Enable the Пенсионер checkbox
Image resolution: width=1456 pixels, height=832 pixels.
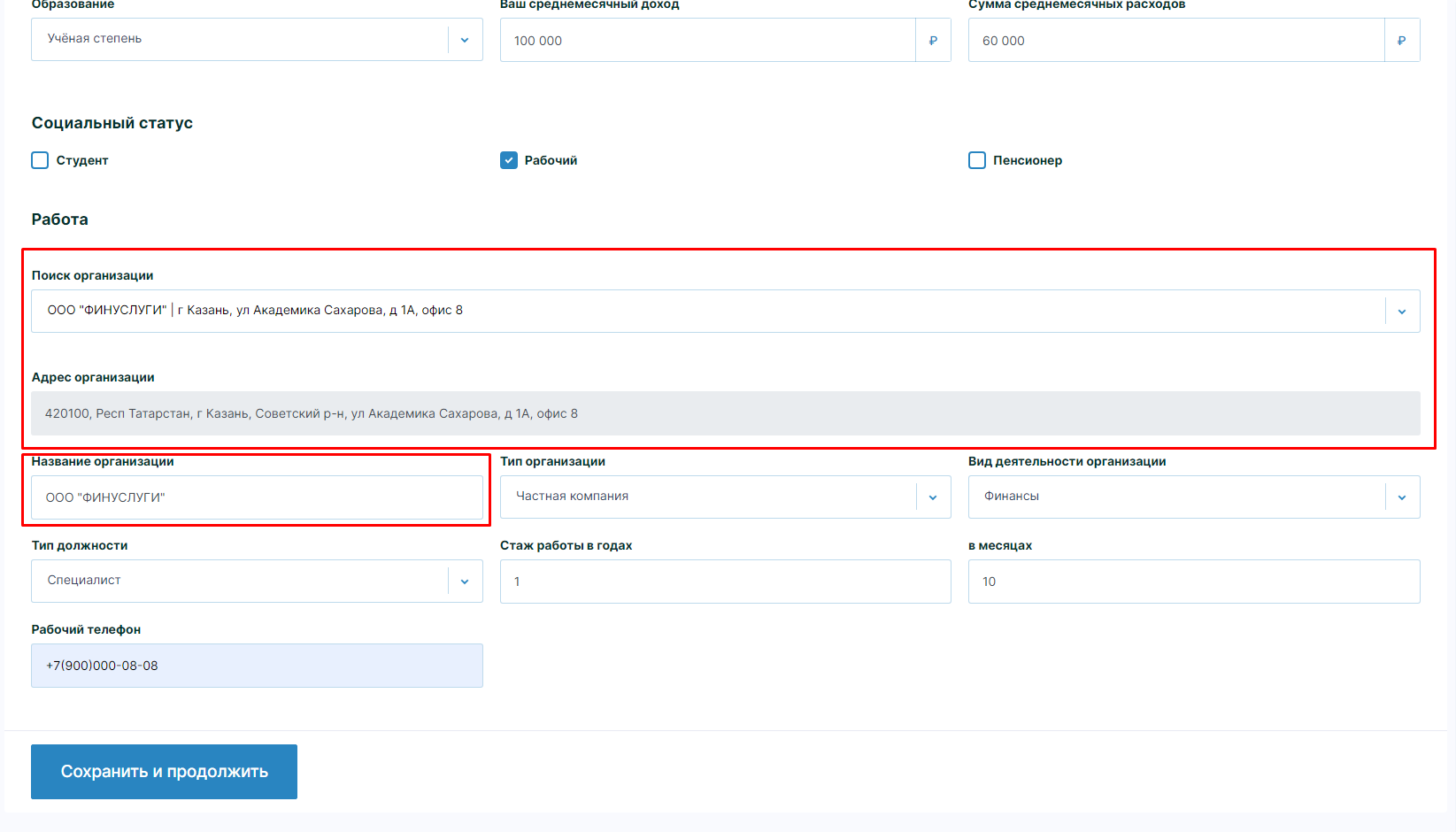[x=977, y=160]
